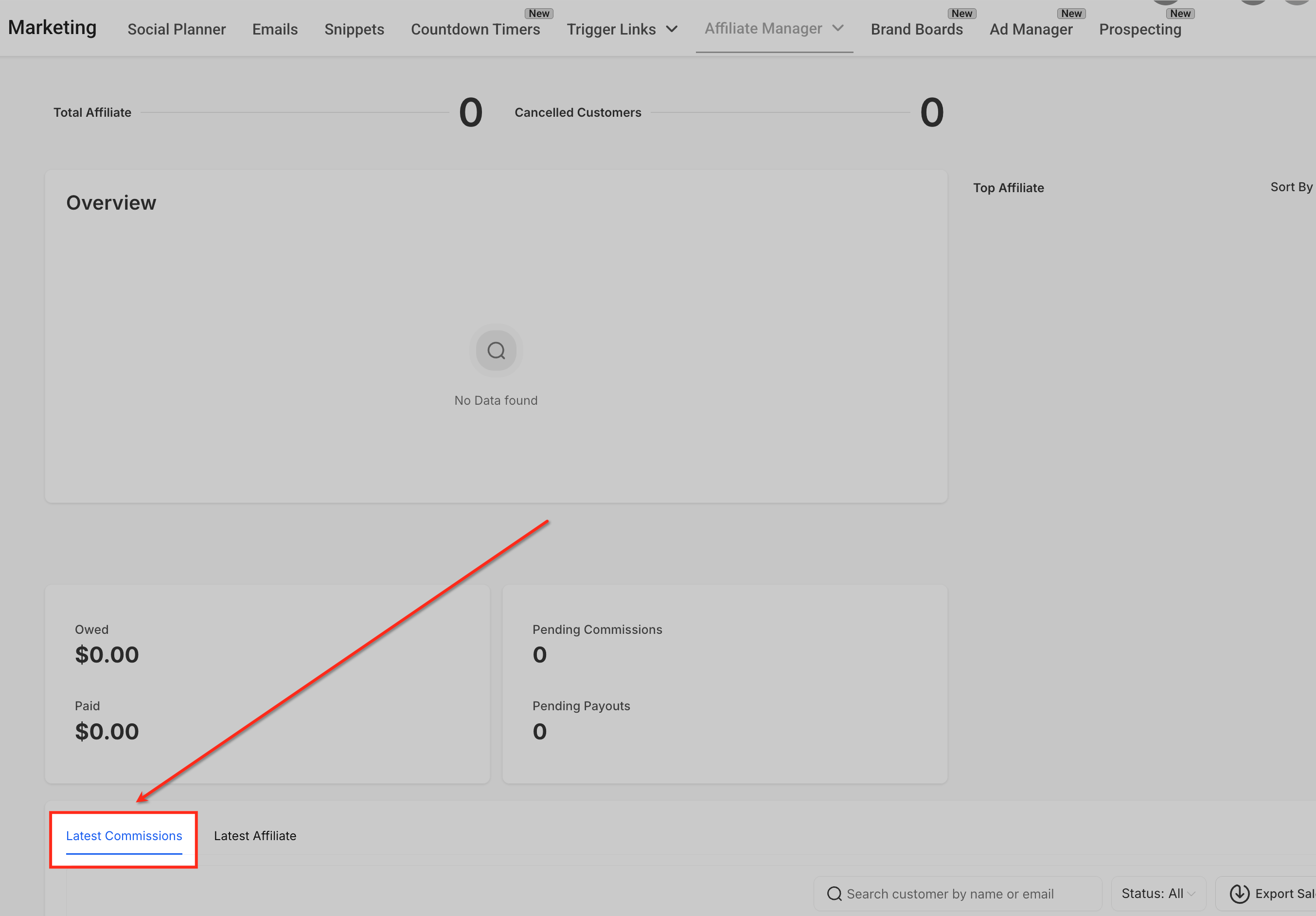Open the Status: All dropdown
This screenshot has height=916, width=1316.
[1158, 894]
